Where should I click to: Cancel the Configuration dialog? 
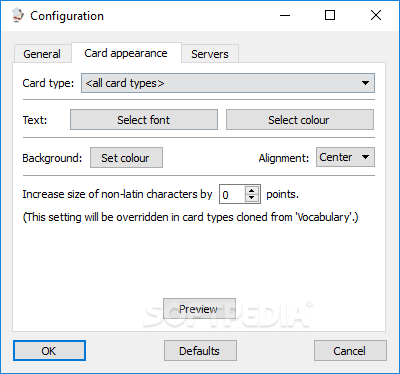350,351
